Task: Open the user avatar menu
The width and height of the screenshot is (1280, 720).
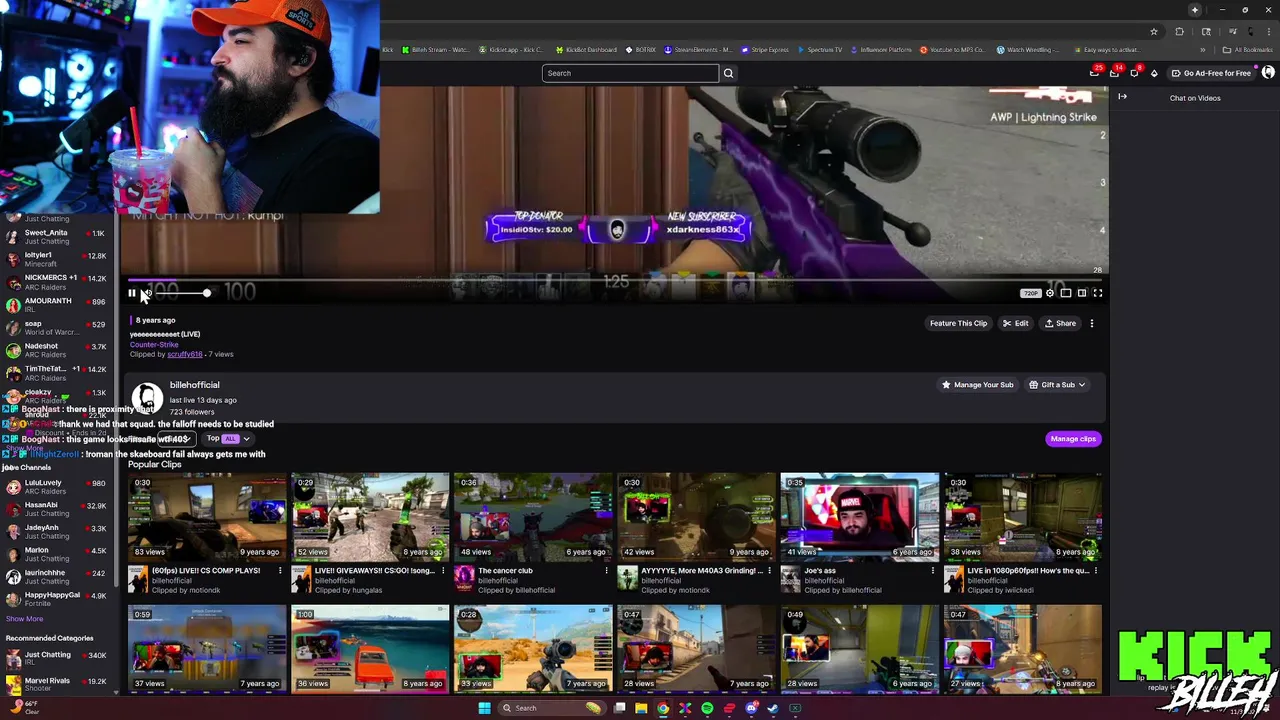Action: [1268, 73]
